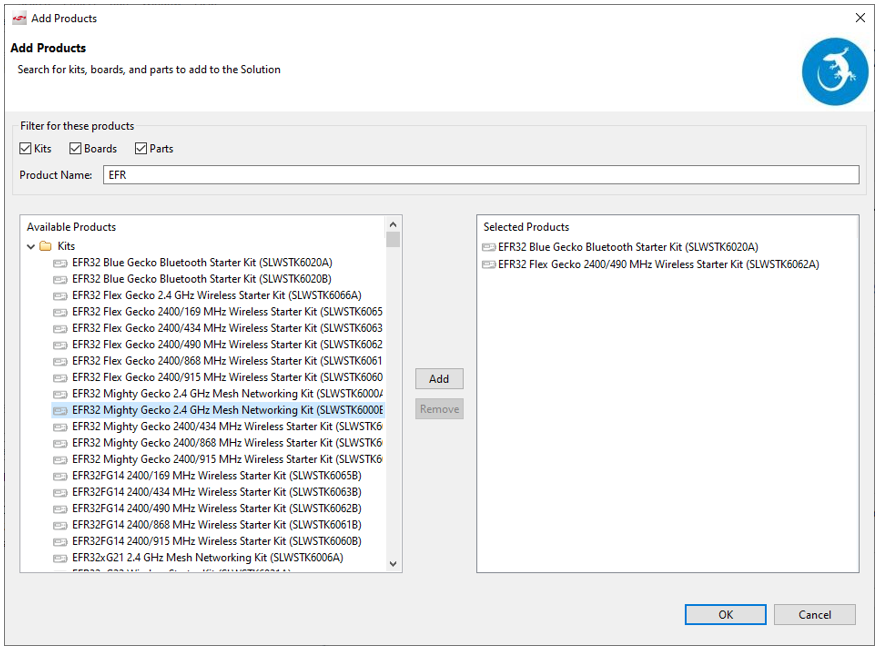This screenshot has height=649, width=879.
Task: Click the Add button
Action: pos(439,379)
